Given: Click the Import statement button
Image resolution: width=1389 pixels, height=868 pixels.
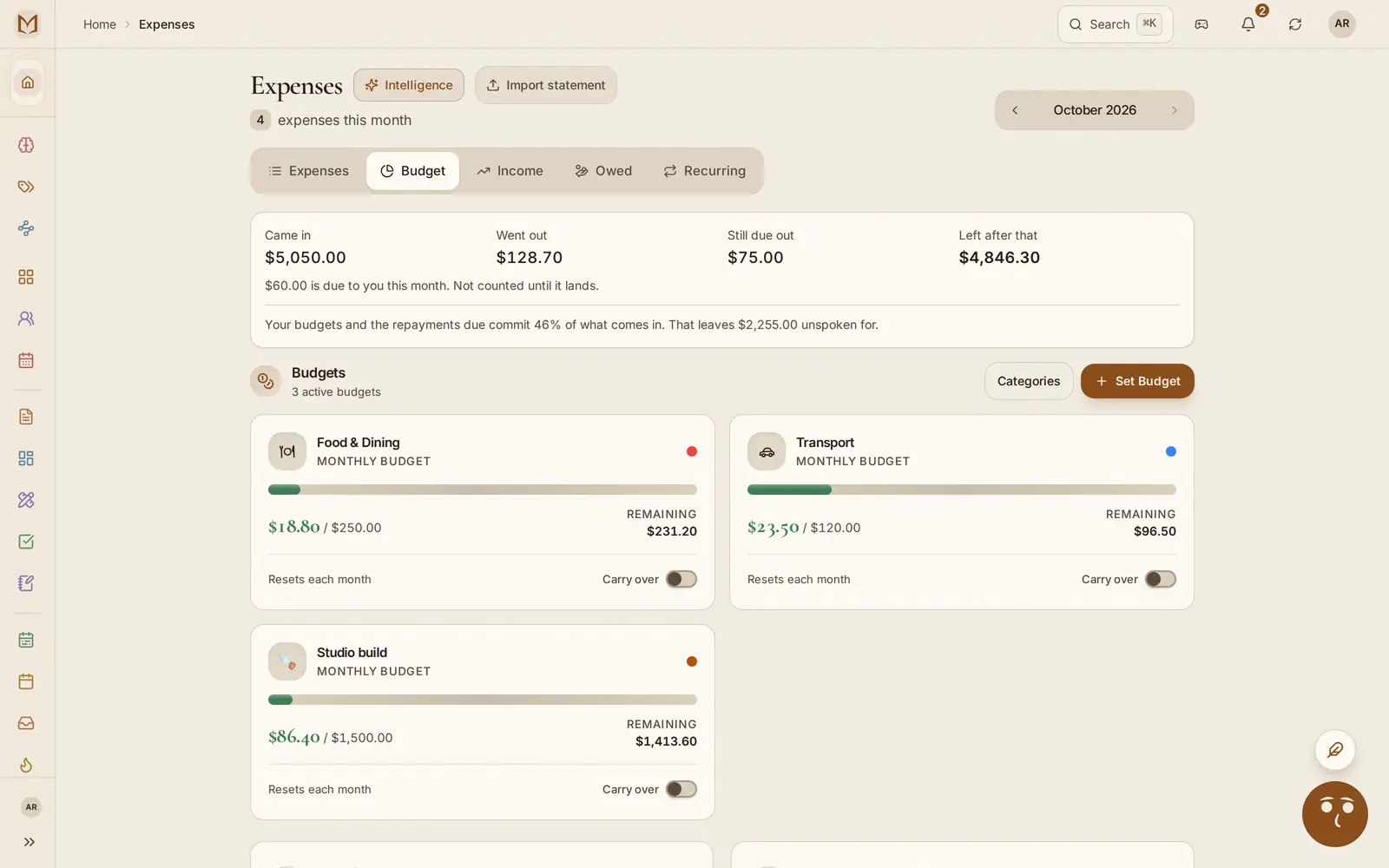Looking at the screenshot, I should click(546, 85).
